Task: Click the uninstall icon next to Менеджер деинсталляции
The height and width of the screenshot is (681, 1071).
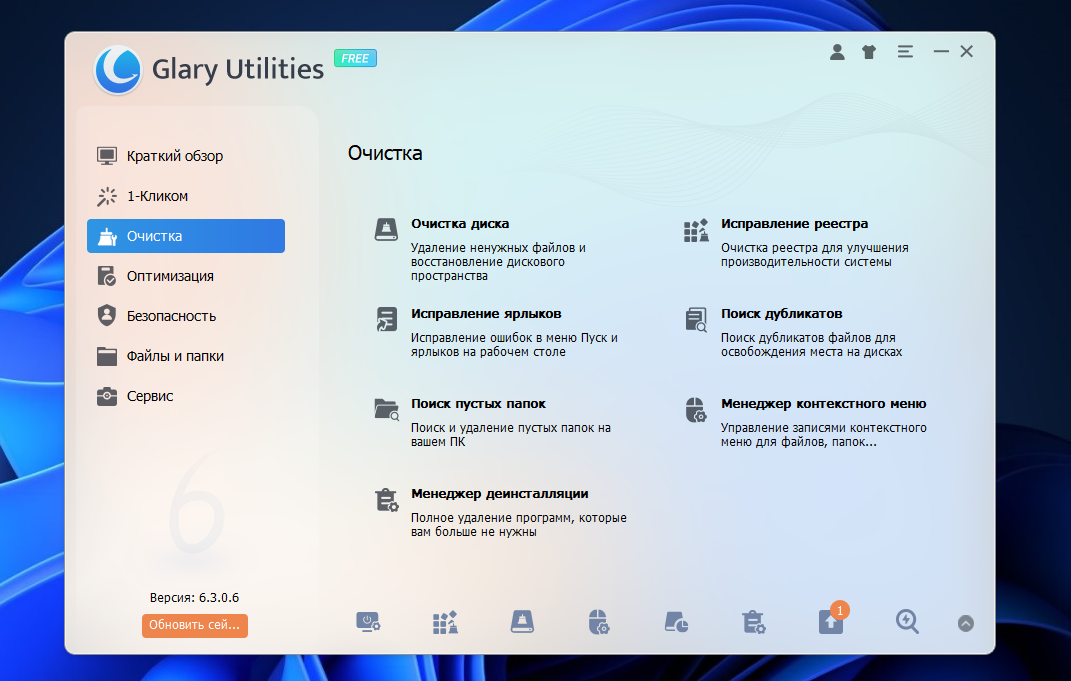Action: point(387,499)
